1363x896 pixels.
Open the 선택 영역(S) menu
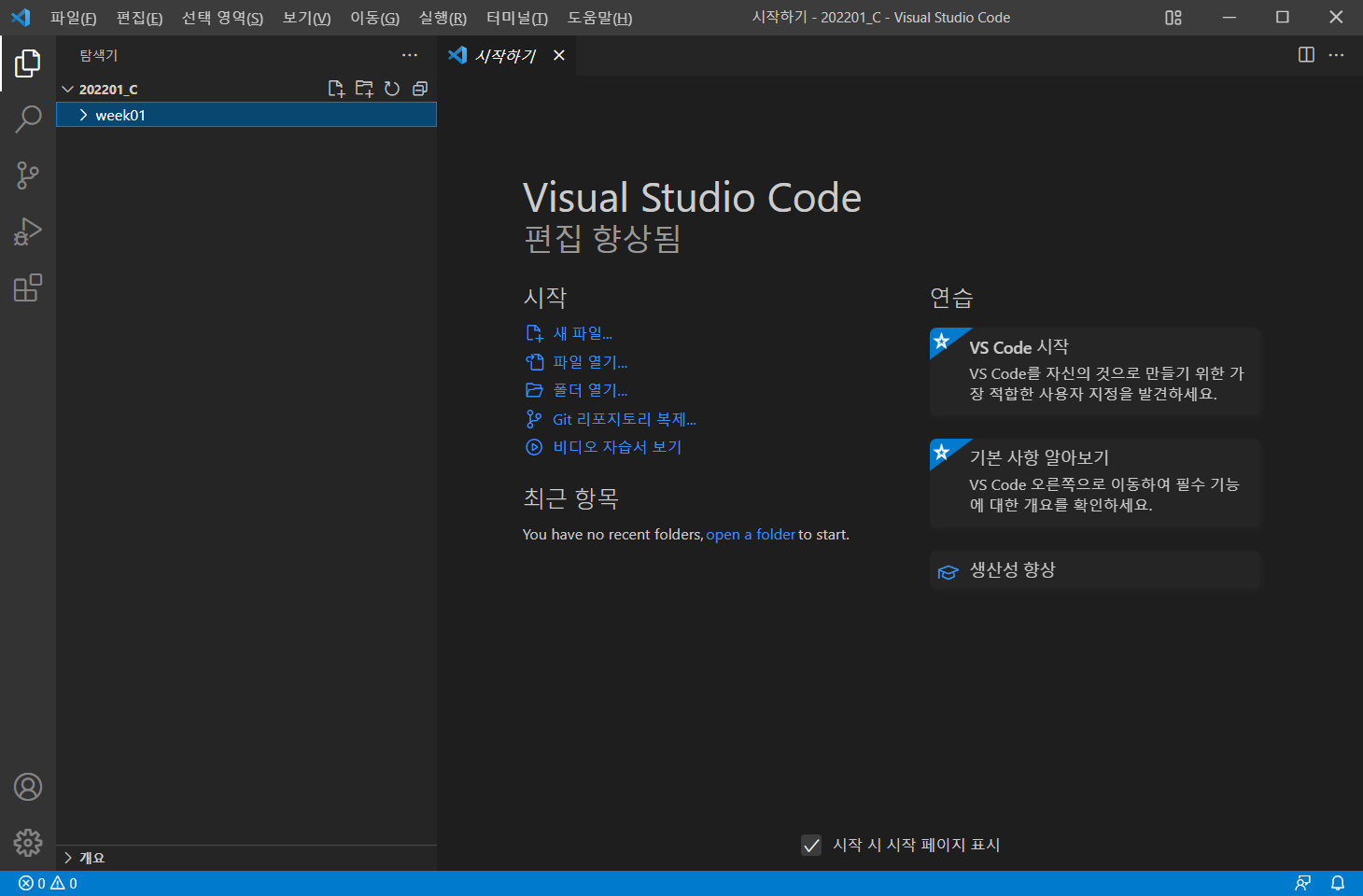222,18
